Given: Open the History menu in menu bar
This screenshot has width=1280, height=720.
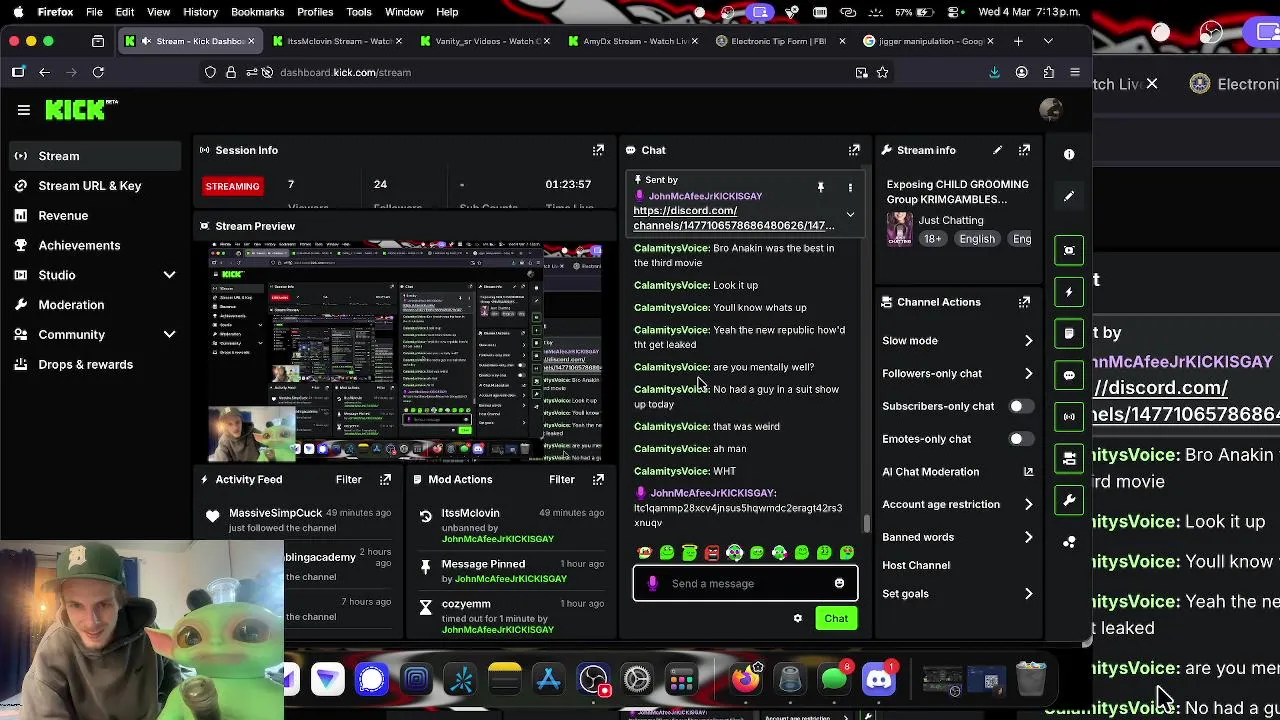Looking at the screenshot, I should [x=200, y=12].
